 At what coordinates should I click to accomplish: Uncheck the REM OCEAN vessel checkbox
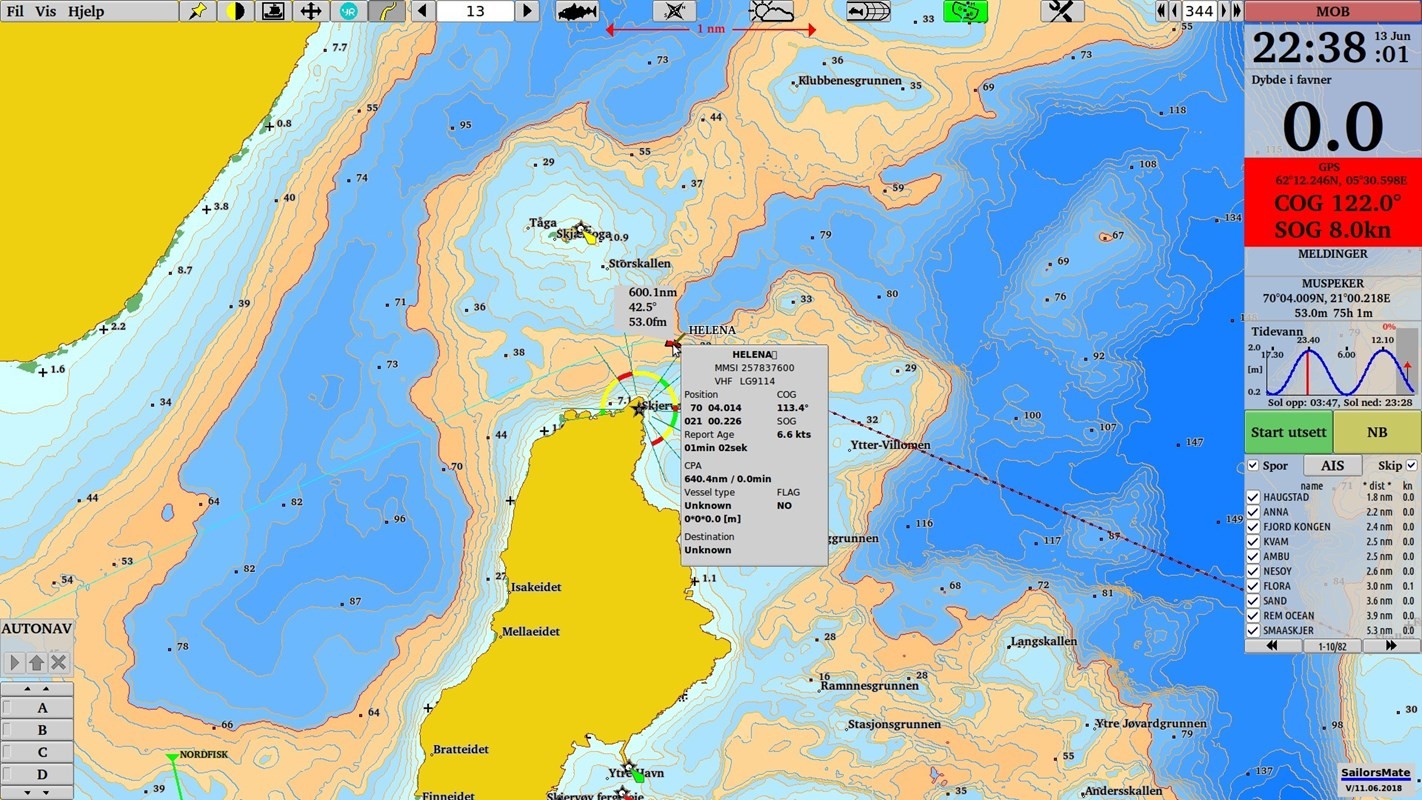(1253, 616)
